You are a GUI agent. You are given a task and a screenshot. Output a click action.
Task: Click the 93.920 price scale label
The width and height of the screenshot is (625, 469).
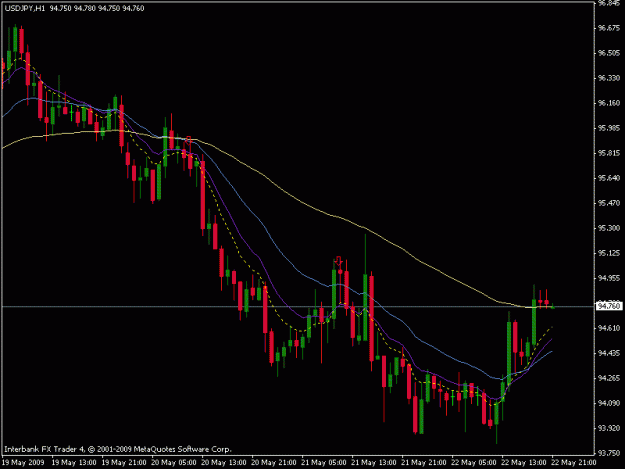coord(609,428)
